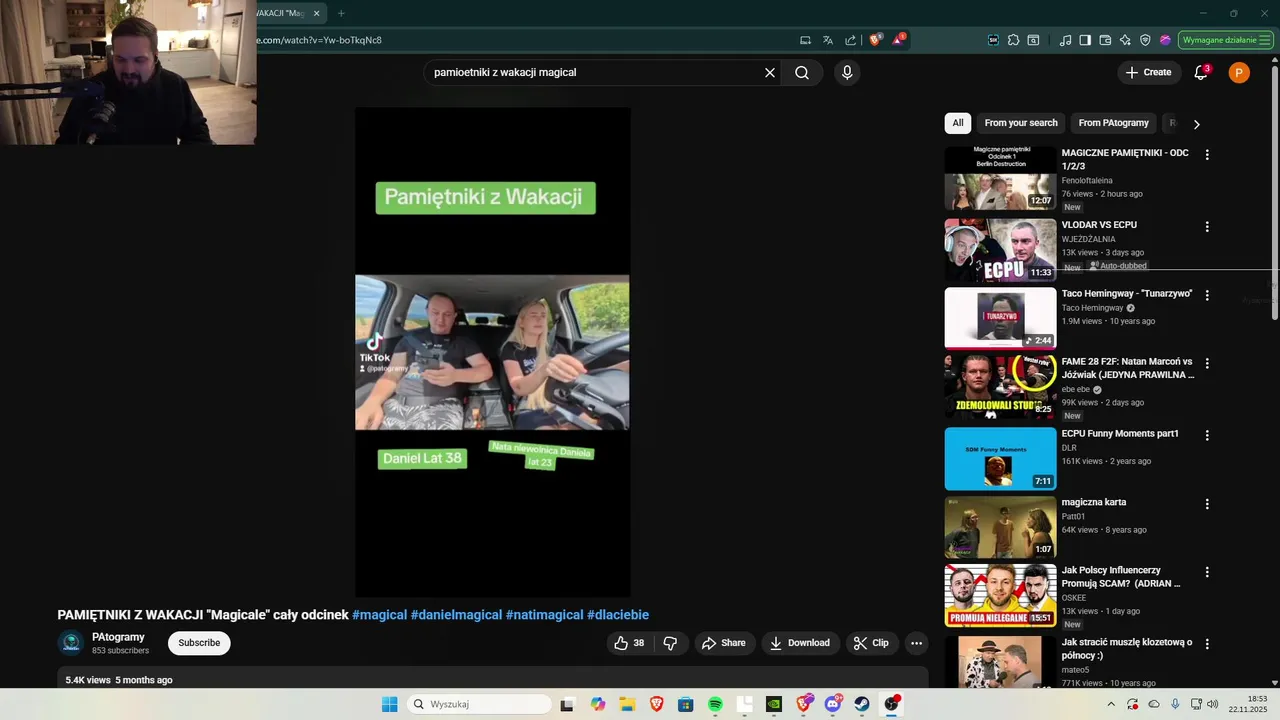
Task: Open Tunarzywo video thumbnail
Action: click(x=1000, y=318)
